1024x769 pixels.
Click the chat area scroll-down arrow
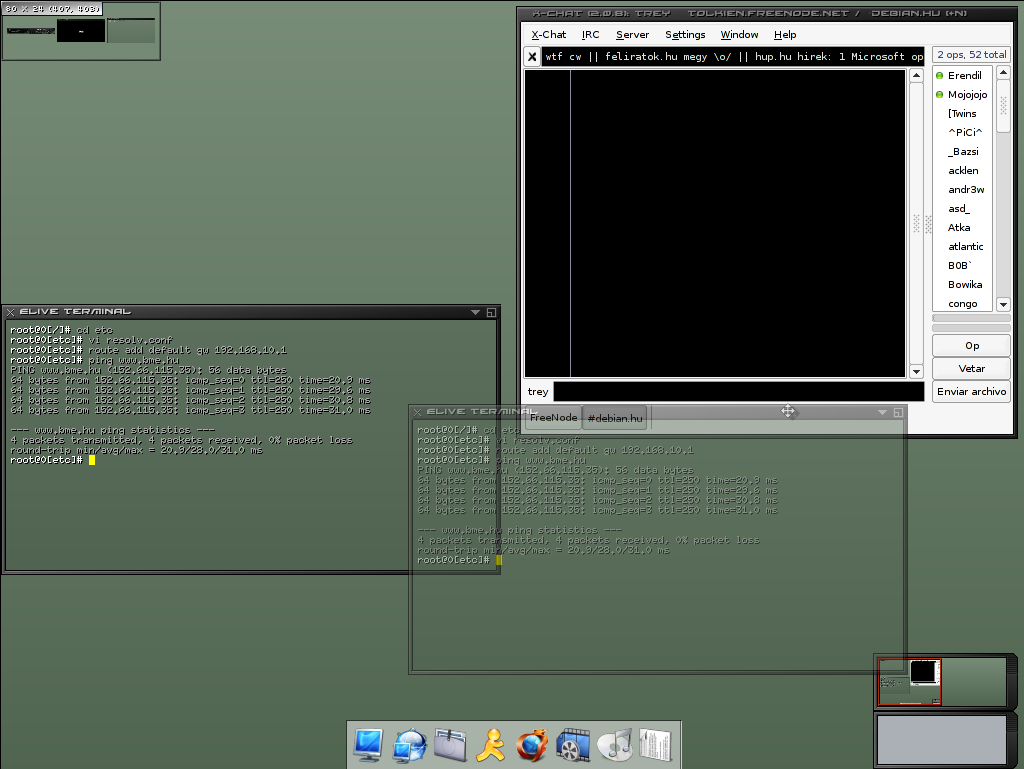pos(916,371)
